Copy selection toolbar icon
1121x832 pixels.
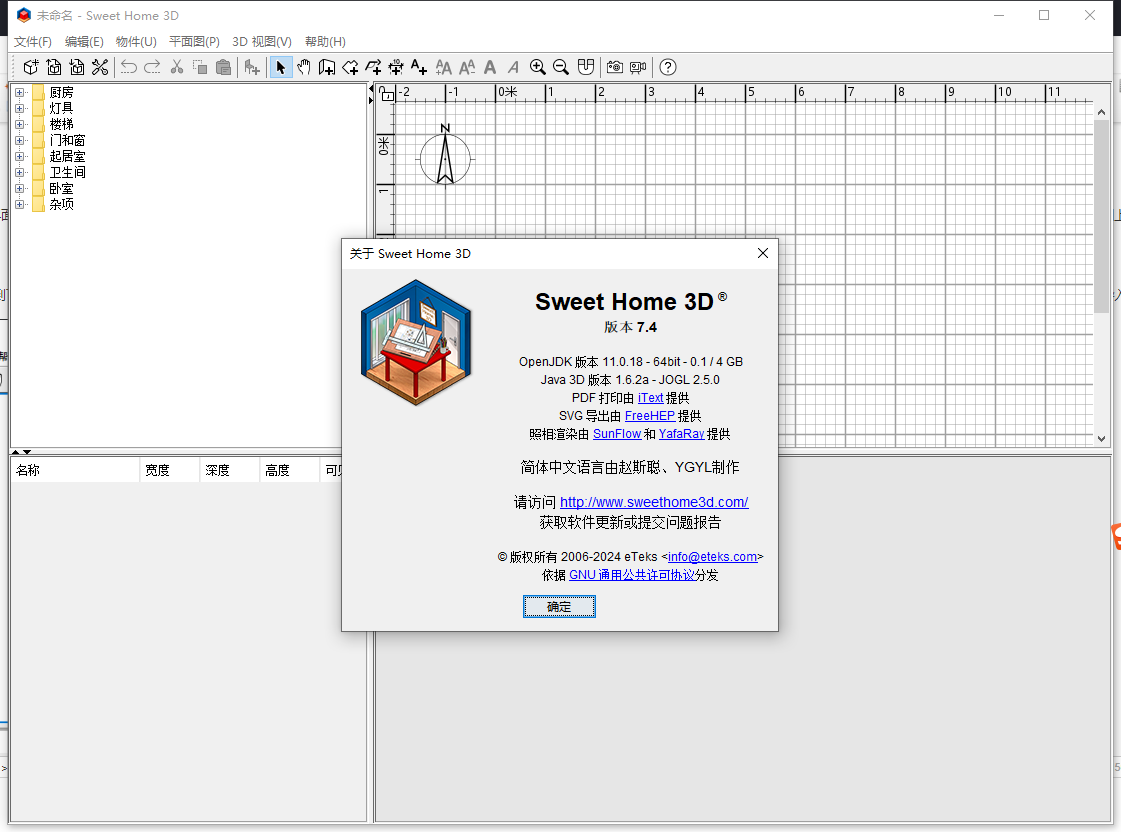[200, 67]
